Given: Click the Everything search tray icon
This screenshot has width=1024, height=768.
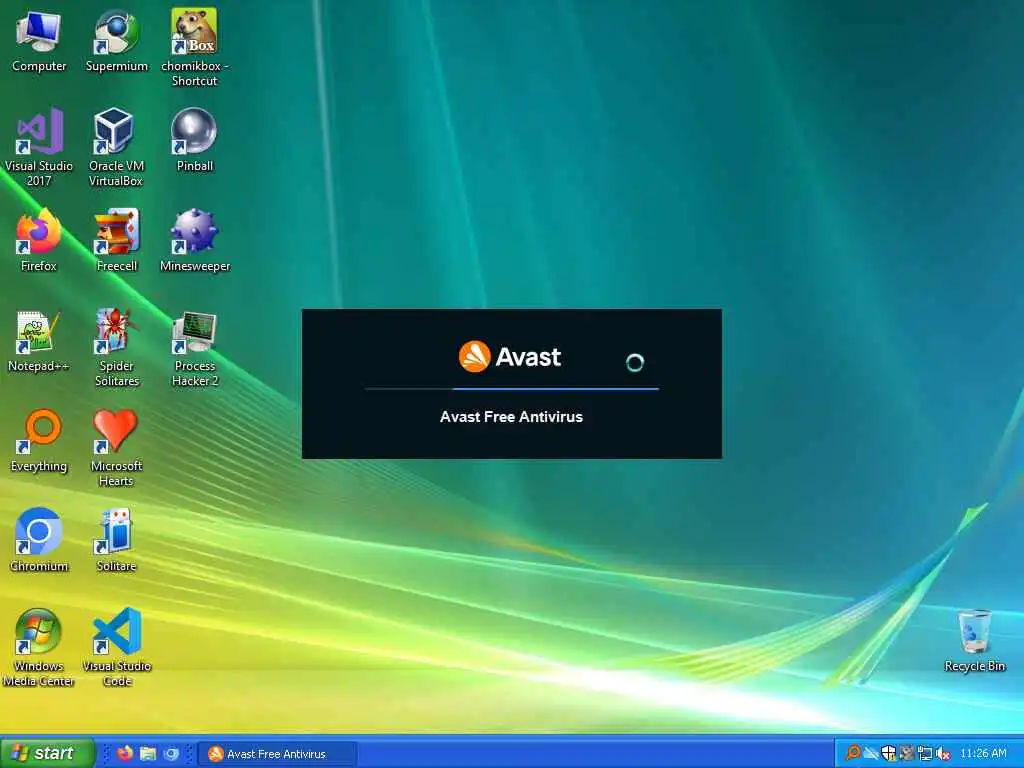Looking at the screenshot, I should [853, 754].
